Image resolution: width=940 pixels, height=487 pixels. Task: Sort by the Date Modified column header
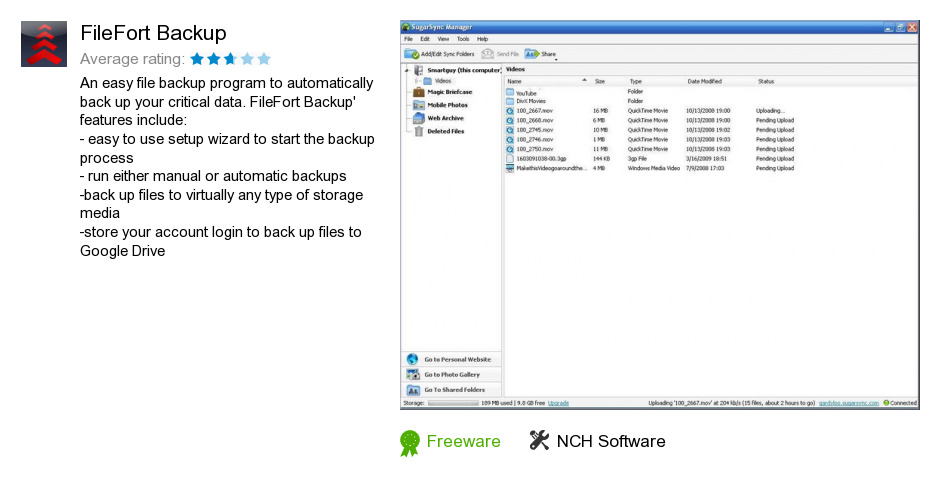[704, 81]
